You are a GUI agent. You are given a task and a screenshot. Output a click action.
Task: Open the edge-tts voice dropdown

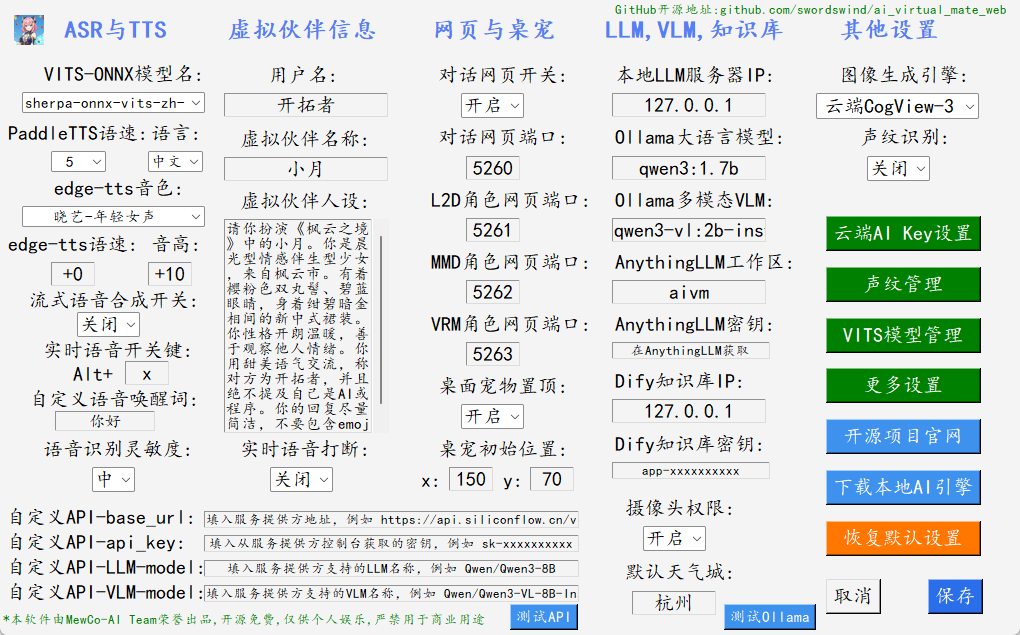(113, 216)
